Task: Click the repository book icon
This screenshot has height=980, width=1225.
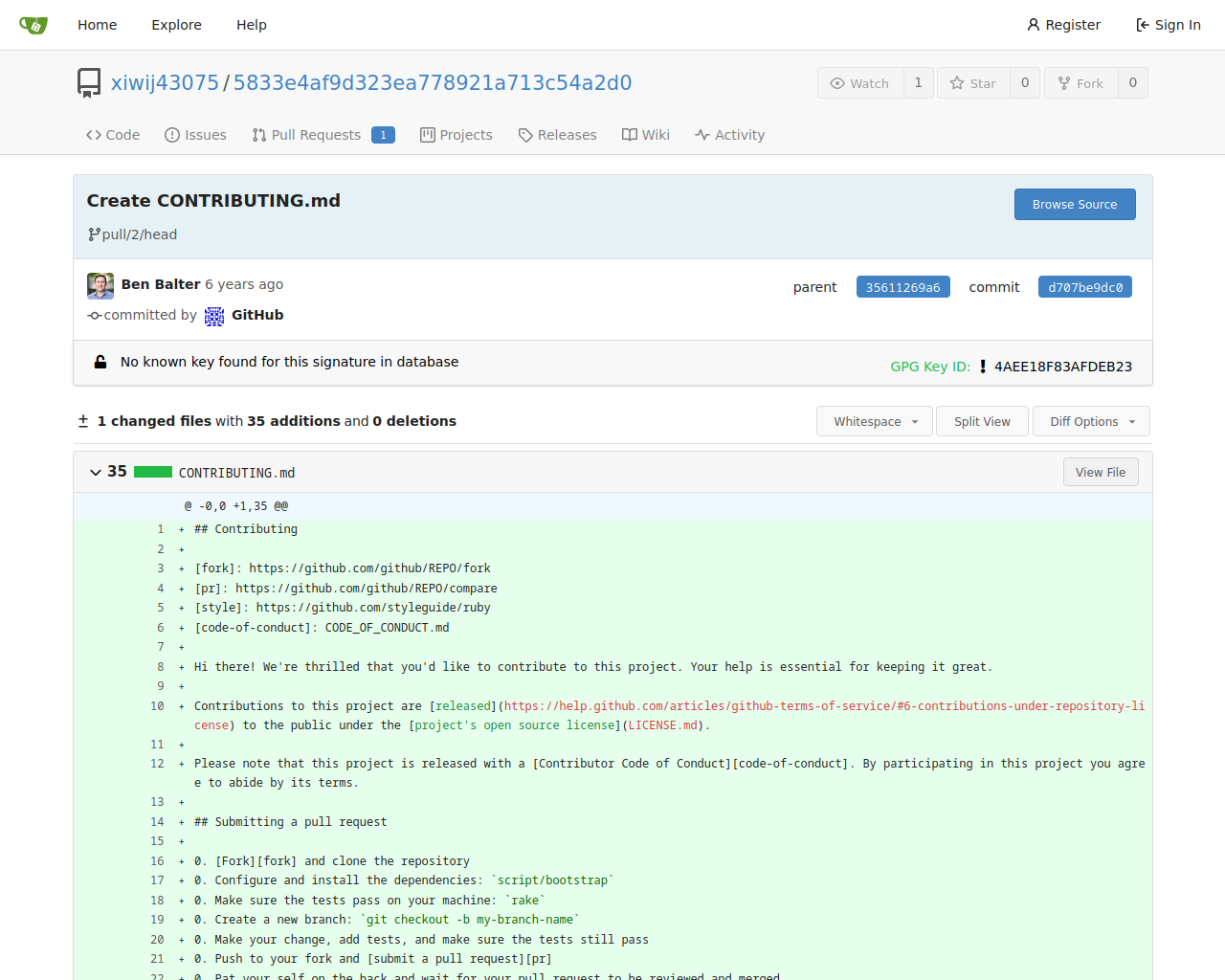Action: coord(89,82)
